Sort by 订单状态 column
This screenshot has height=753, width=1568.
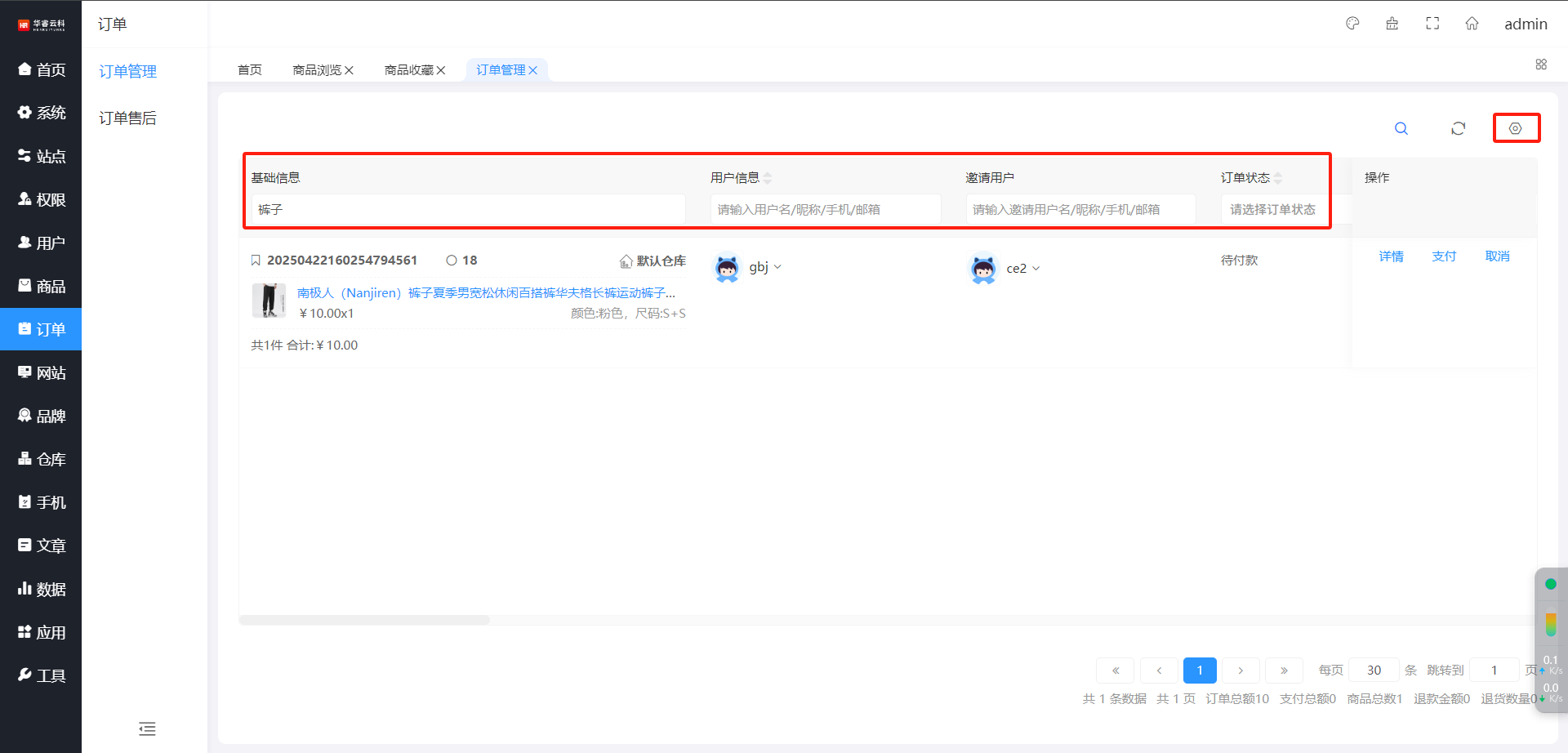(1278, 178)
